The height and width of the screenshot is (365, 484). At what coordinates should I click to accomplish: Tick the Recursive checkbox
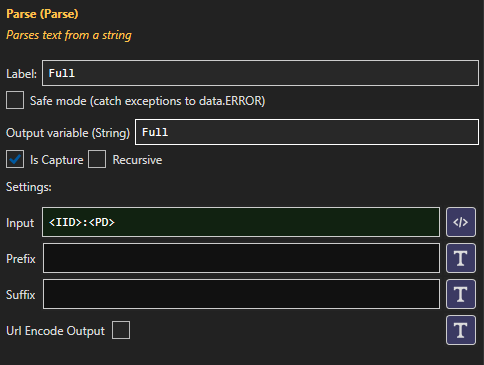click(x=97, y=159)
